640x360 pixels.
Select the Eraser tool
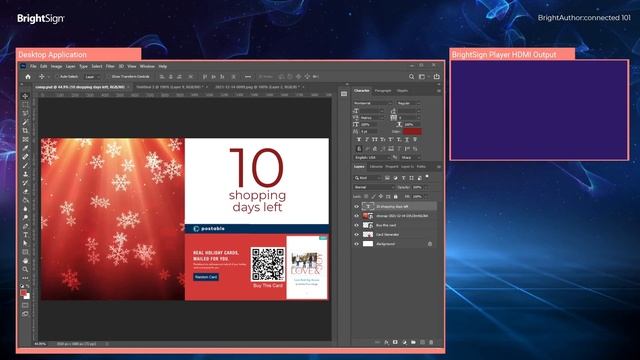point(25,191)
